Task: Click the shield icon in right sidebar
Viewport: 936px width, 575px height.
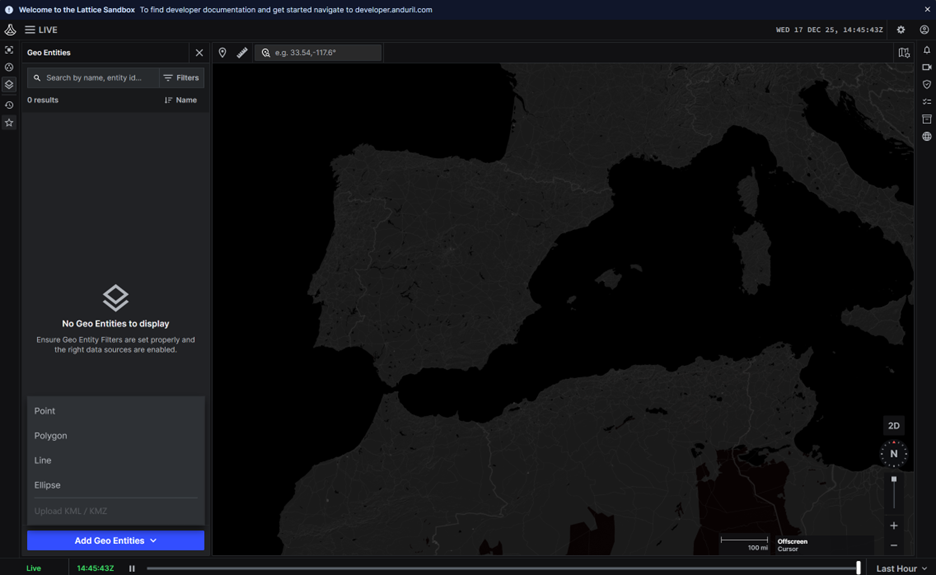Action: pyautogui.click(x=927, y=85)
